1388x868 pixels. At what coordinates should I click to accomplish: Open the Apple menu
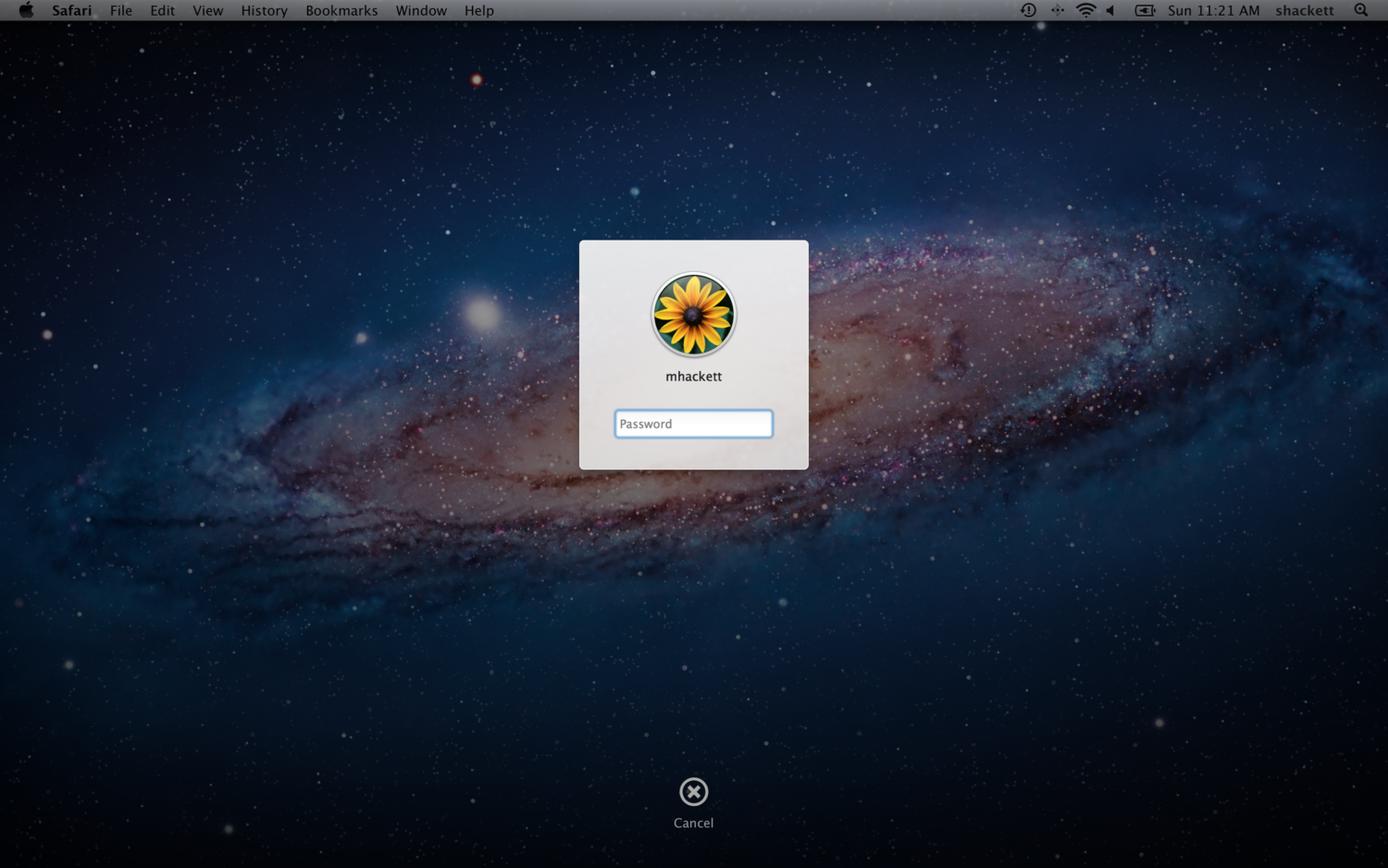[26, 10]
